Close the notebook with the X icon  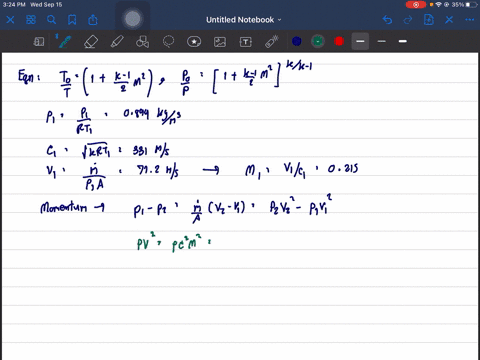(10, 20)
